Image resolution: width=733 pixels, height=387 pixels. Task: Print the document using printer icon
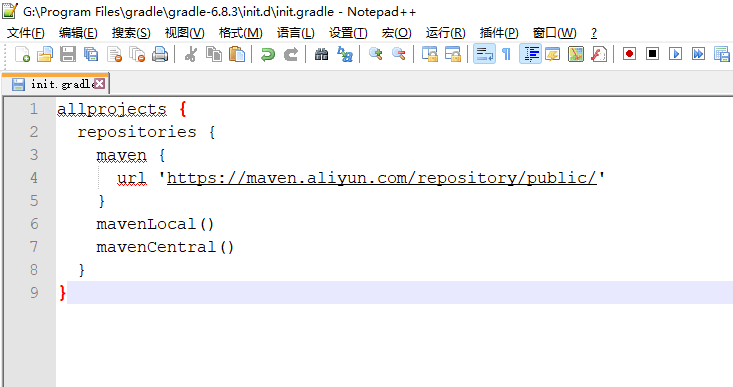(x=160, y=54)
